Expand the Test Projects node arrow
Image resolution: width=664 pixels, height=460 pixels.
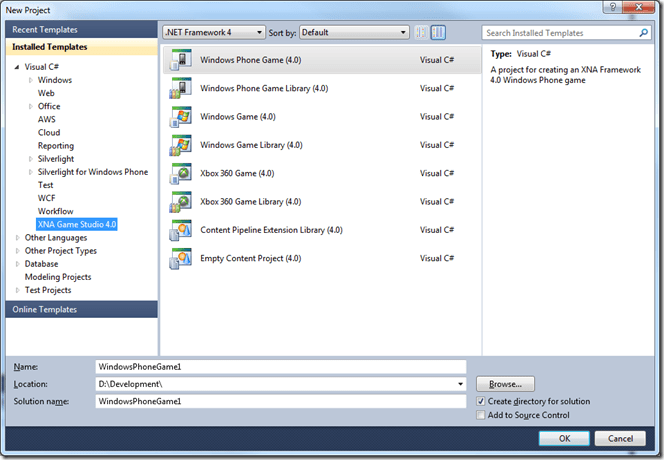pos(17,290)
